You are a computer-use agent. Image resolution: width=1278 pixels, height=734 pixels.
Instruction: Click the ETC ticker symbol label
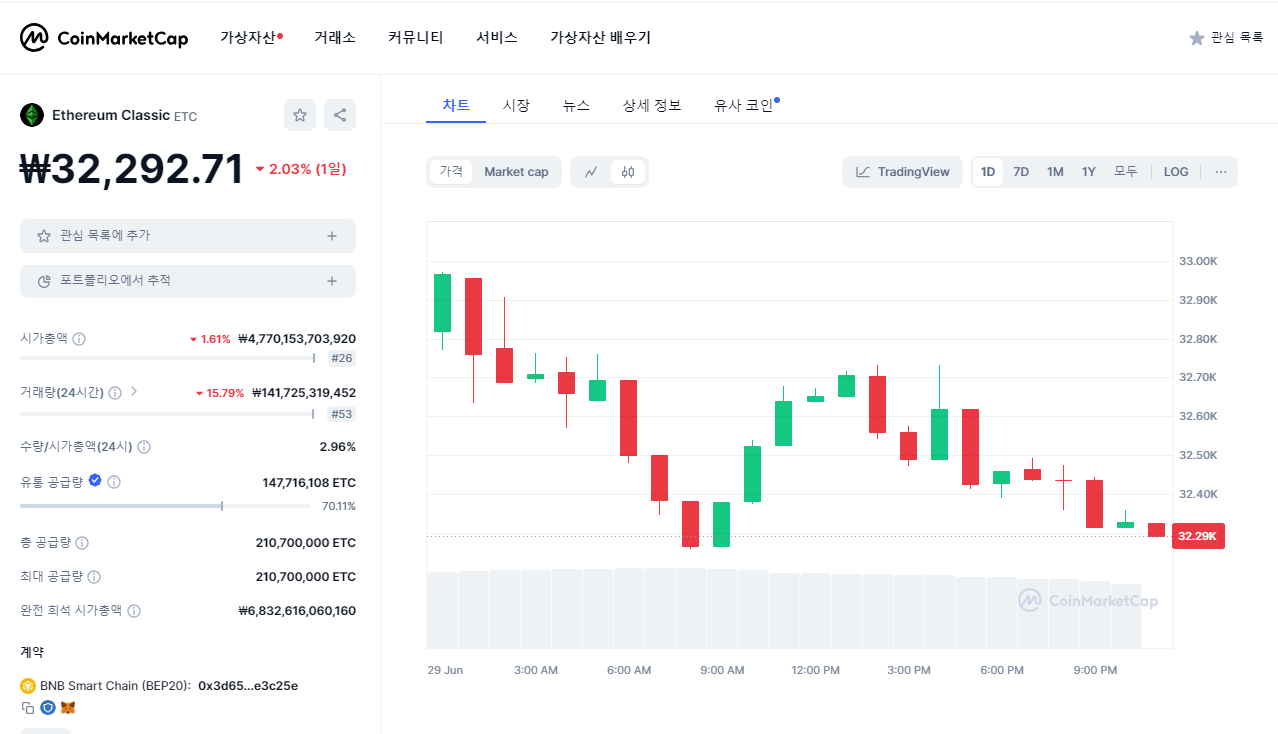tap(186, 117)
